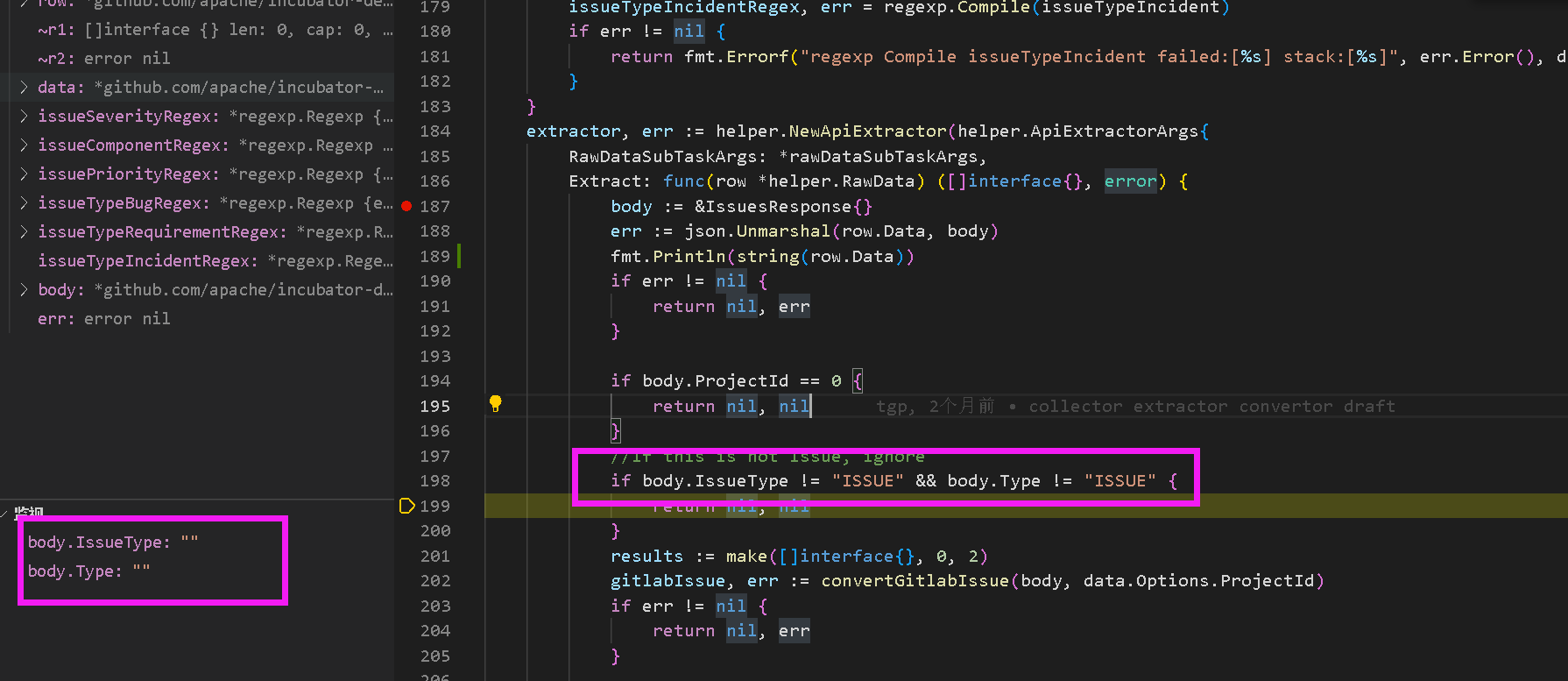
Task: Click line number 198 in the gutter
Action: click(x=434, y=480)
